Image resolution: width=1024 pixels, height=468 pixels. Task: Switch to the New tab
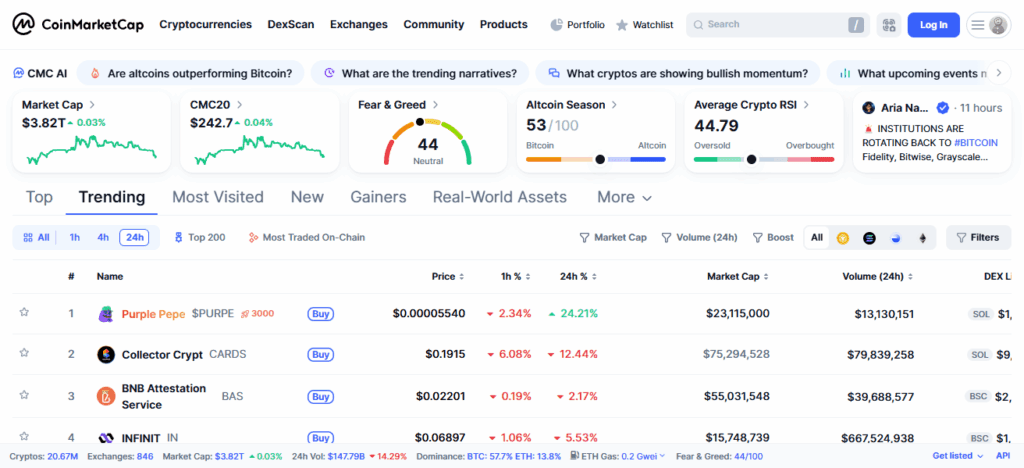pos(307,197)
